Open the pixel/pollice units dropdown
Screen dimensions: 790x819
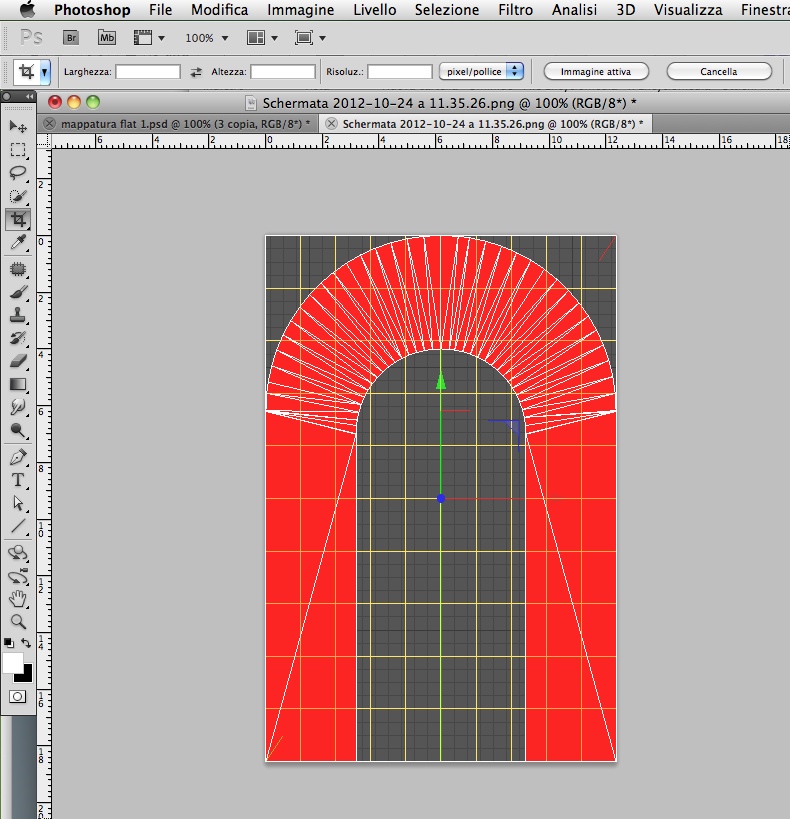coord(481,71)
